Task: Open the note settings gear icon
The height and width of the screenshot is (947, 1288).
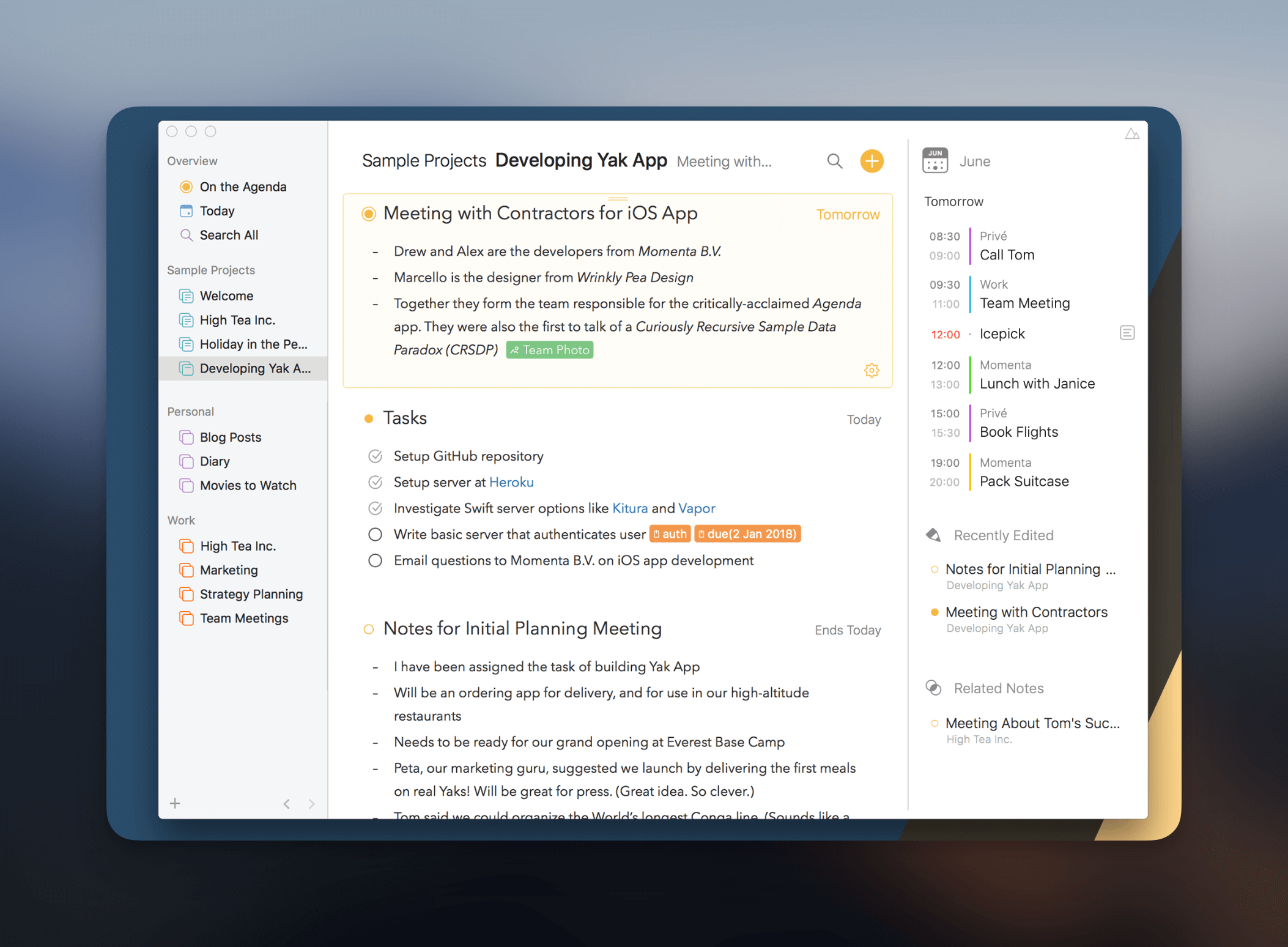Action: (x=872, y=370)
